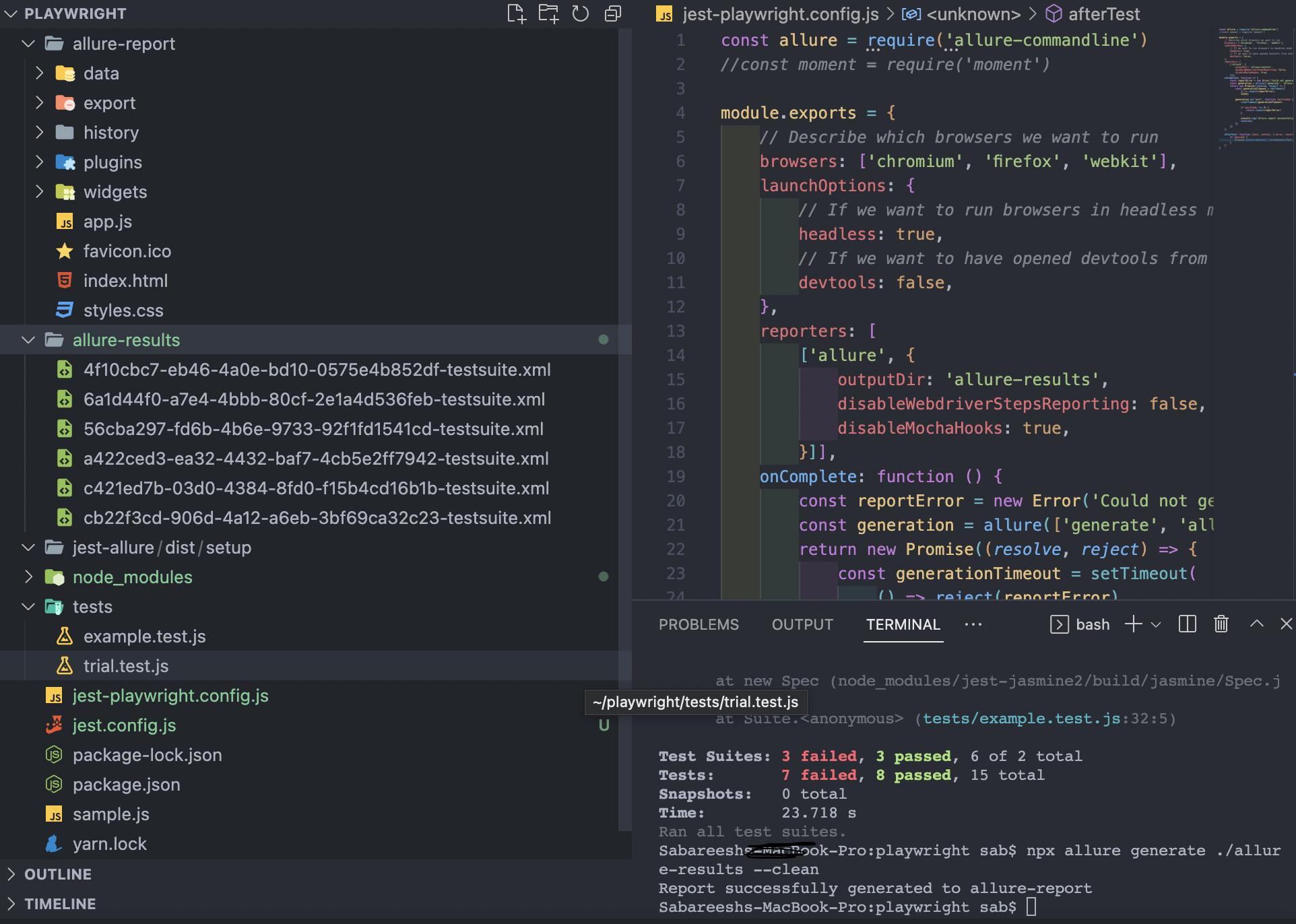Kill the terminal with the trash icon
The height and width of the screenshot is (924, 1296).
pos(1221,624)
